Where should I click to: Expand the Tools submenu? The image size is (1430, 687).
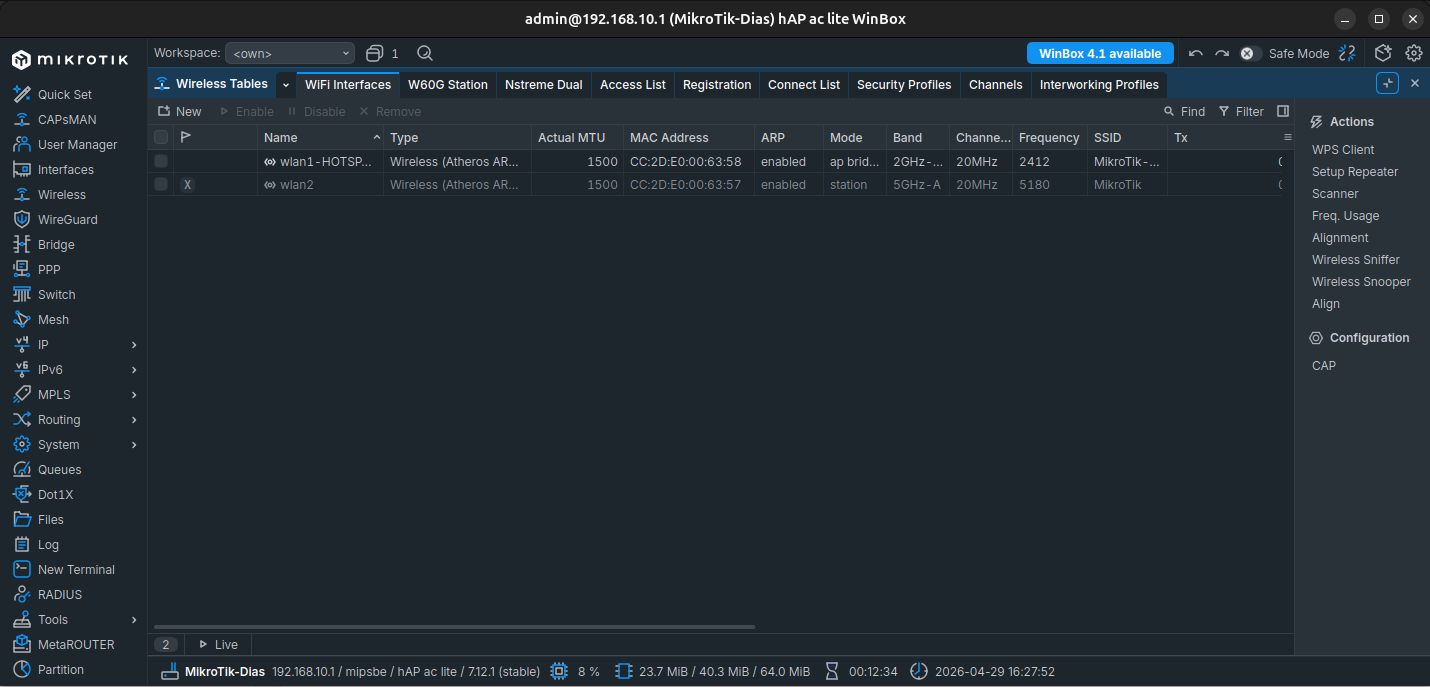(x=134, y=619)
